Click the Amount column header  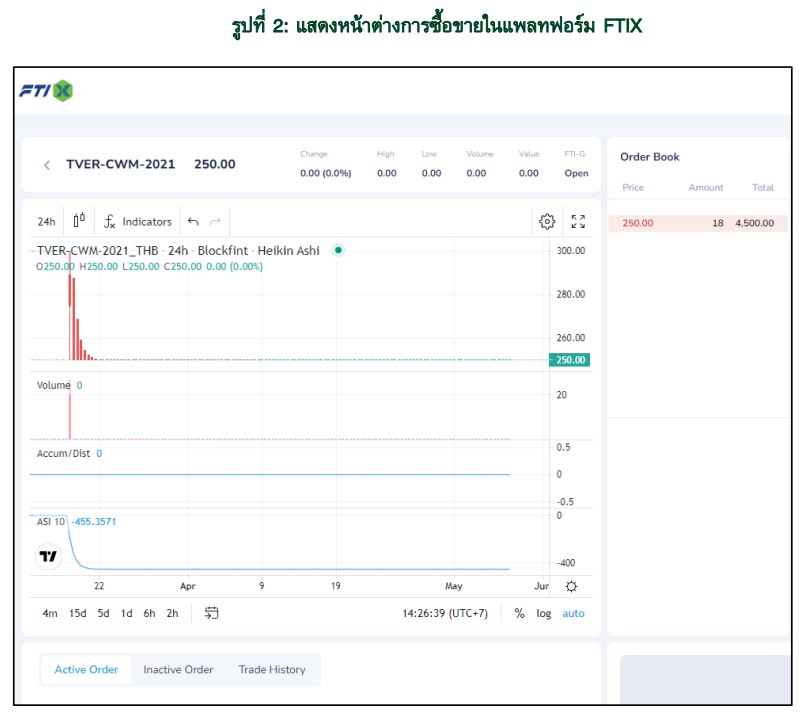click(x=706, y=187)
